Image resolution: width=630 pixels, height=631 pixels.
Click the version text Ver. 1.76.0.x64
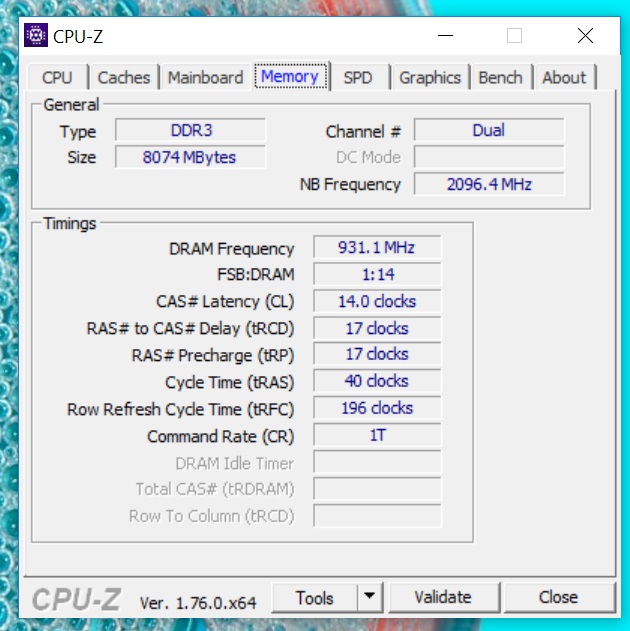click(x=198, y=602)
